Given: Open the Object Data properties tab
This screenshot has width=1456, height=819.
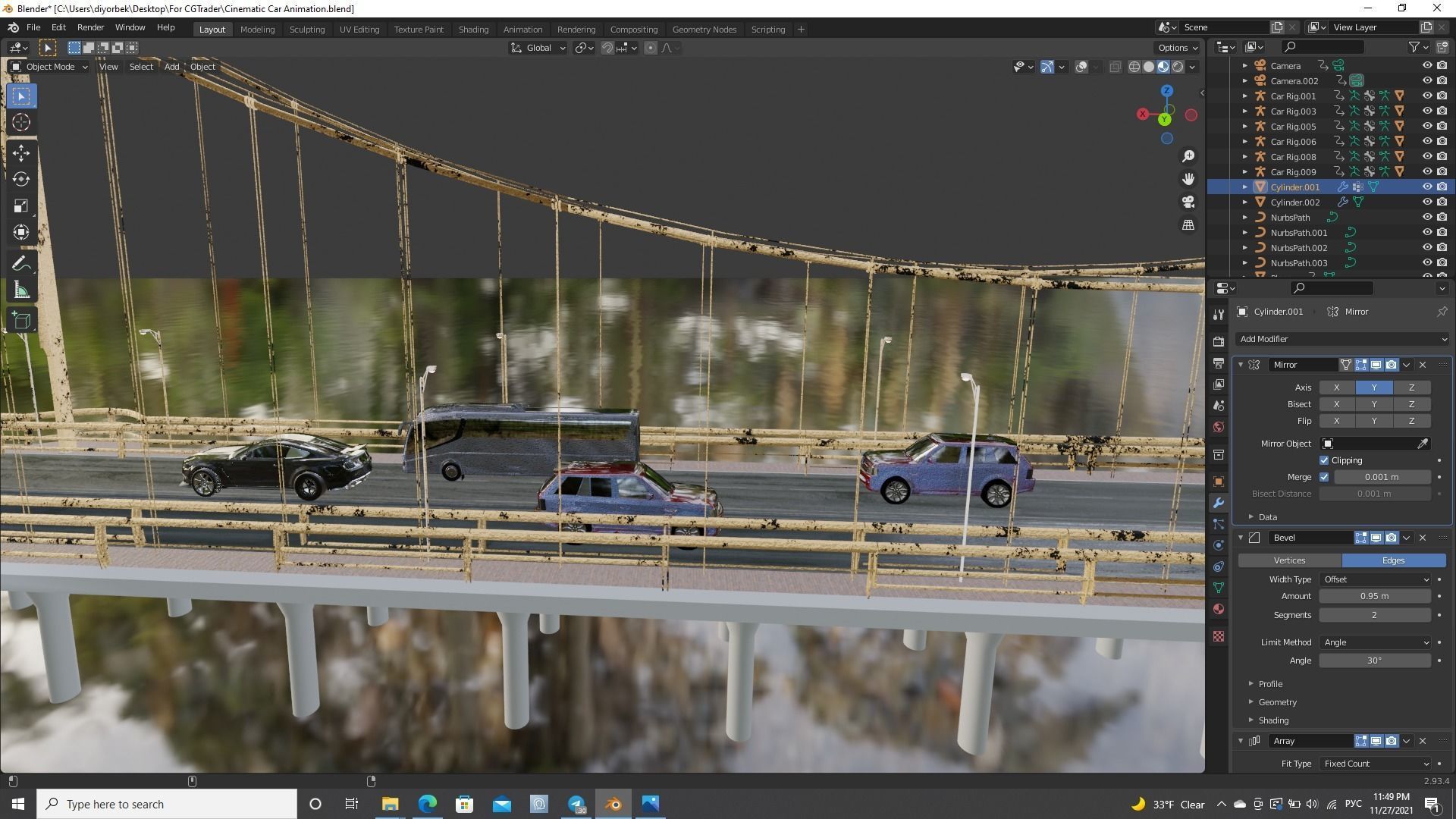Looking at the screenshot, I should tap(1219, 588).
